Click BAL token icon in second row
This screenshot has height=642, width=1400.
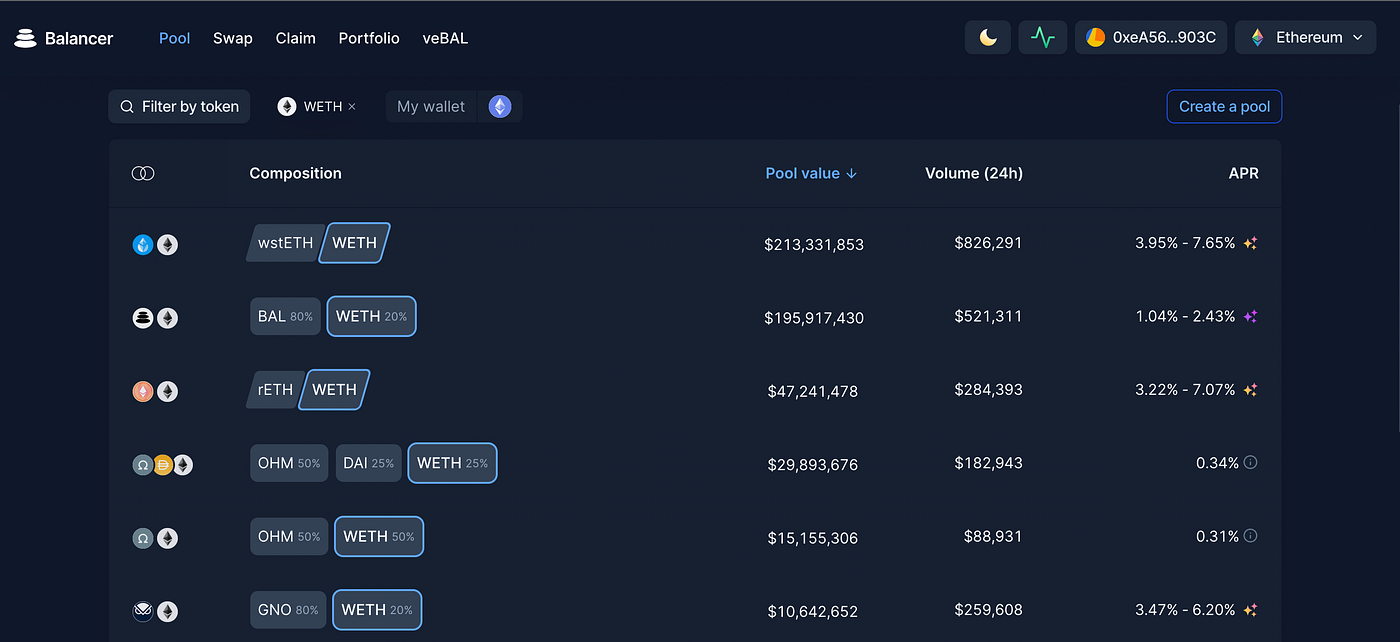[x=143, y=318]
